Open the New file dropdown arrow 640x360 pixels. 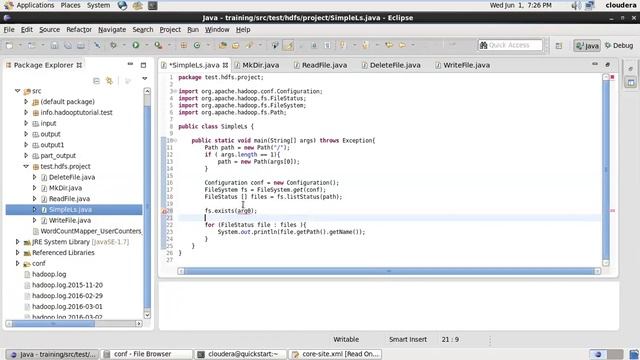pos(19,45)
